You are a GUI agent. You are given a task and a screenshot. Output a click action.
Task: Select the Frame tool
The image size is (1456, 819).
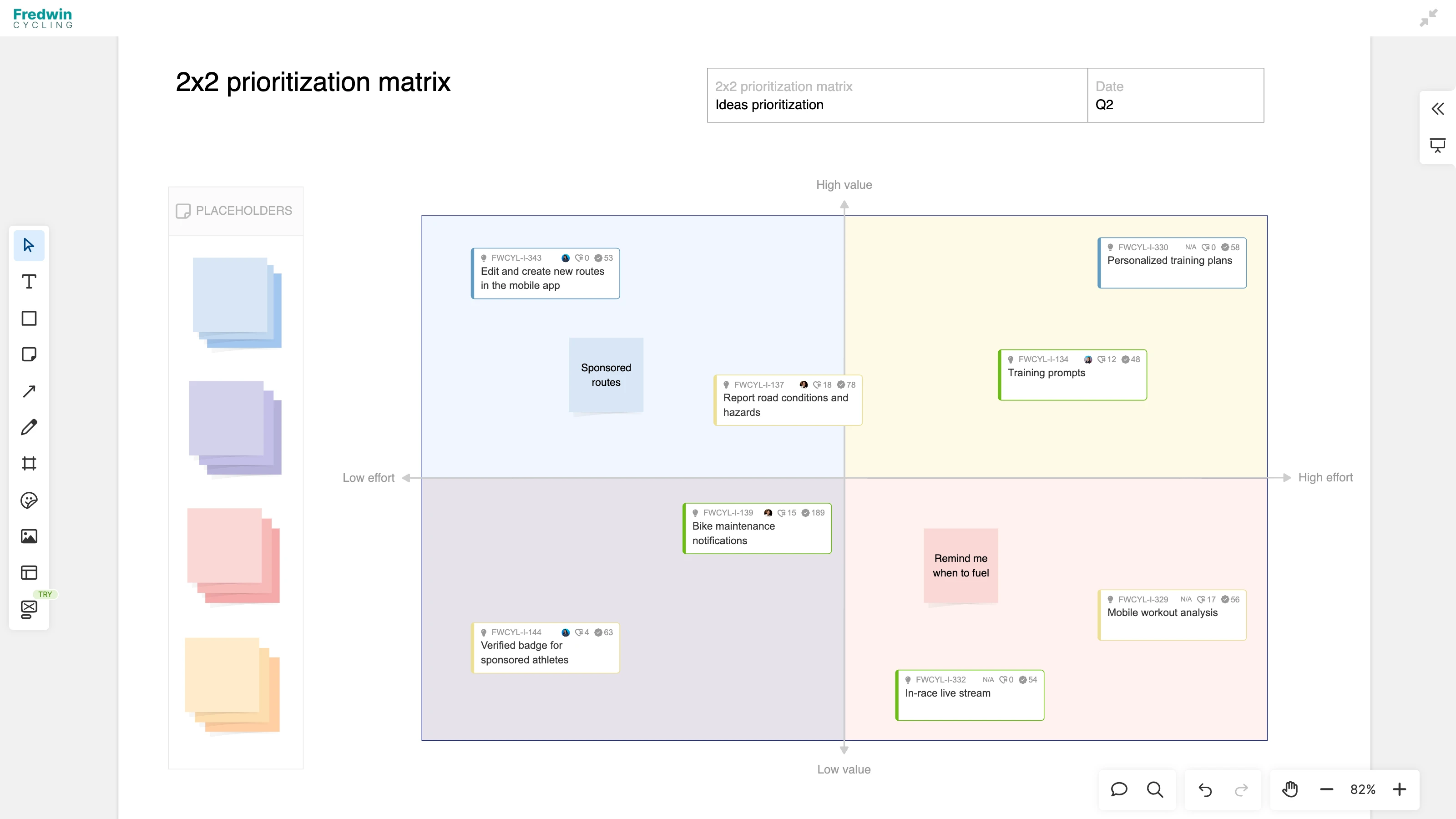pos(29,464)
